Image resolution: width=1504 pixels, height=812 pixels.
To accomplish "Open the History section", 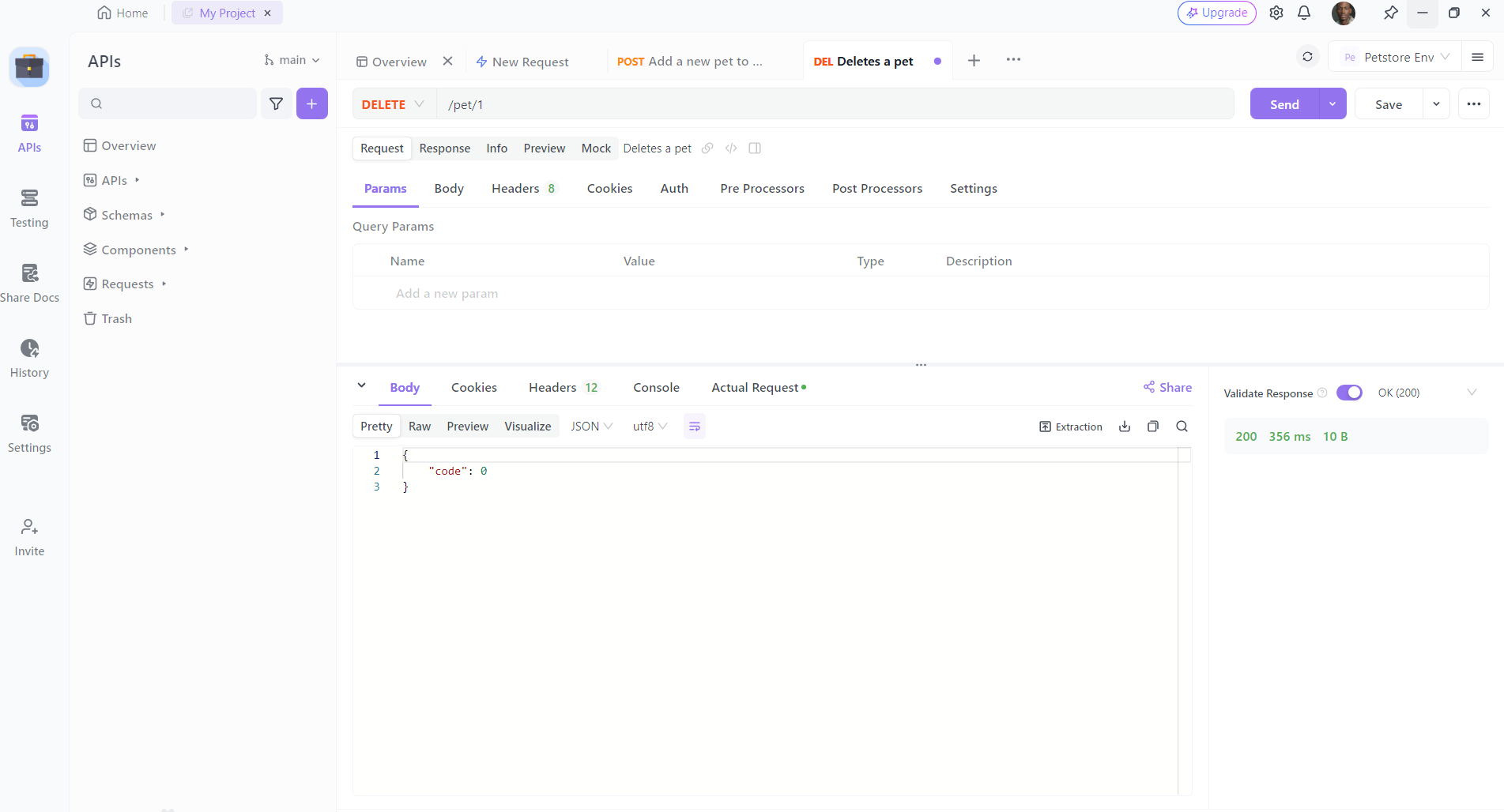I will pyautogui.click(x=29, y=359).
